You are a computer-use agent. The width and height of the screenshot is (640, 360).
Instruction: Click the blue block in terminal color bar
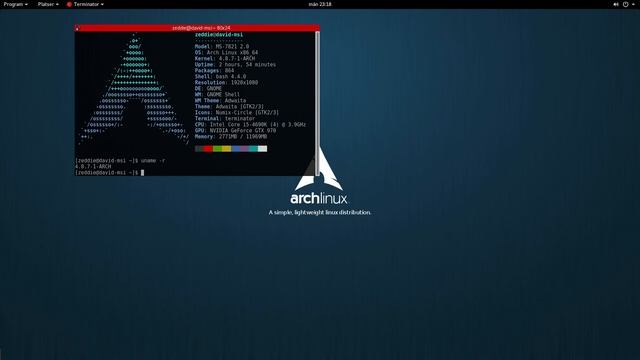click(235, 149)
